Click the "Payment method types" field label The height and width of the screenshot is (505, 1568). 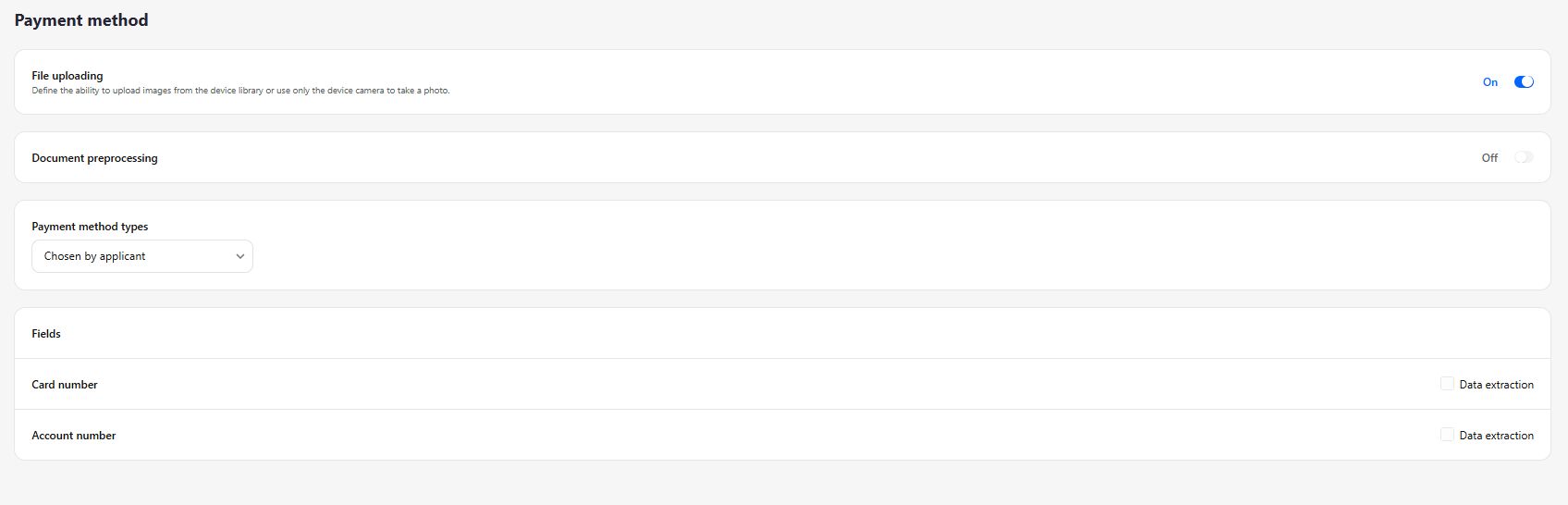tap(90, 227)
